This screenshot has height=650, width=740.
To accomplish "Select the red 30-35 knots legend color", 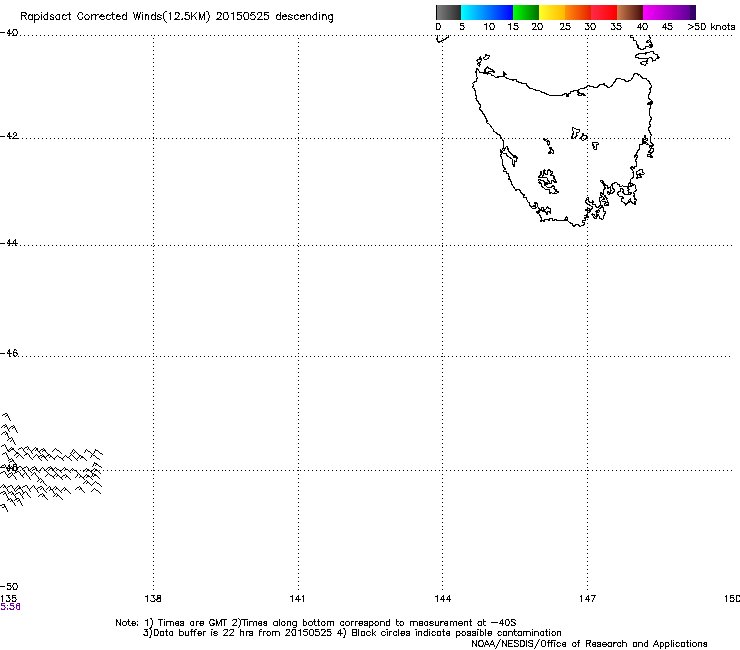I will tap(604, 12).
